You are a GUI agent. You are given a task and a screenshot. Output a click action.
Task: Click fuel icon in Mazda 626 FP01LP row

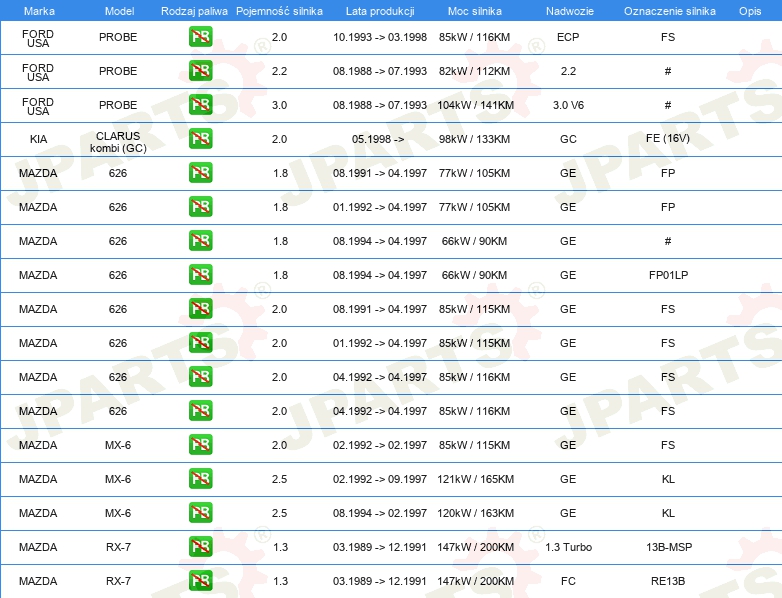tap(200, 275)
